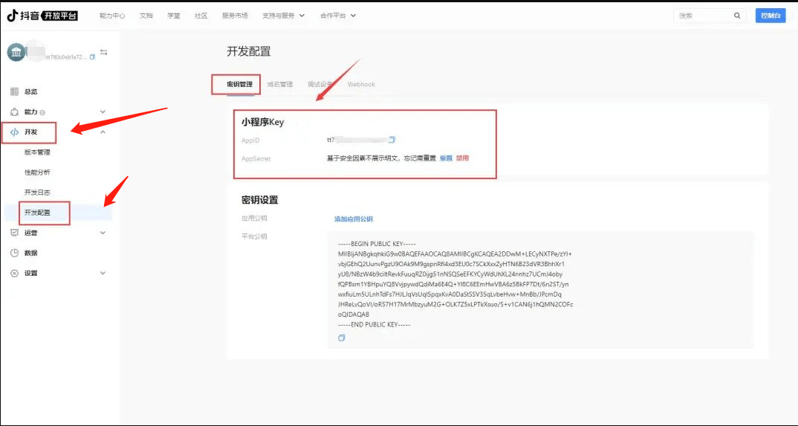Expand the 设置 sidebar section
The height and width of the screenshot is (426, 798).
pyautogui.click(x=102, y=273)
